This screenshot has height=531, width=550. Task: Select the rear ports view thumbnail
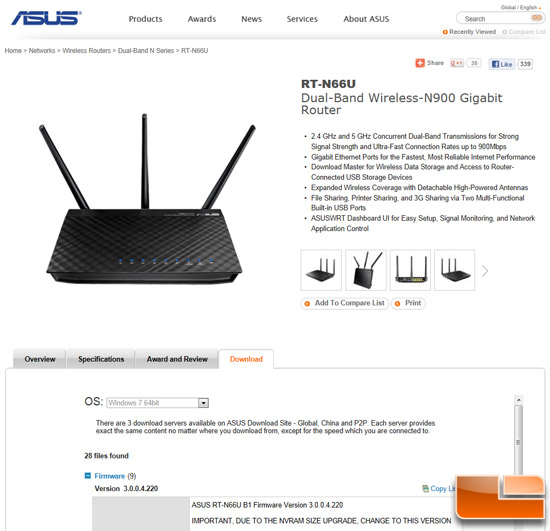(x=410, y=270)
